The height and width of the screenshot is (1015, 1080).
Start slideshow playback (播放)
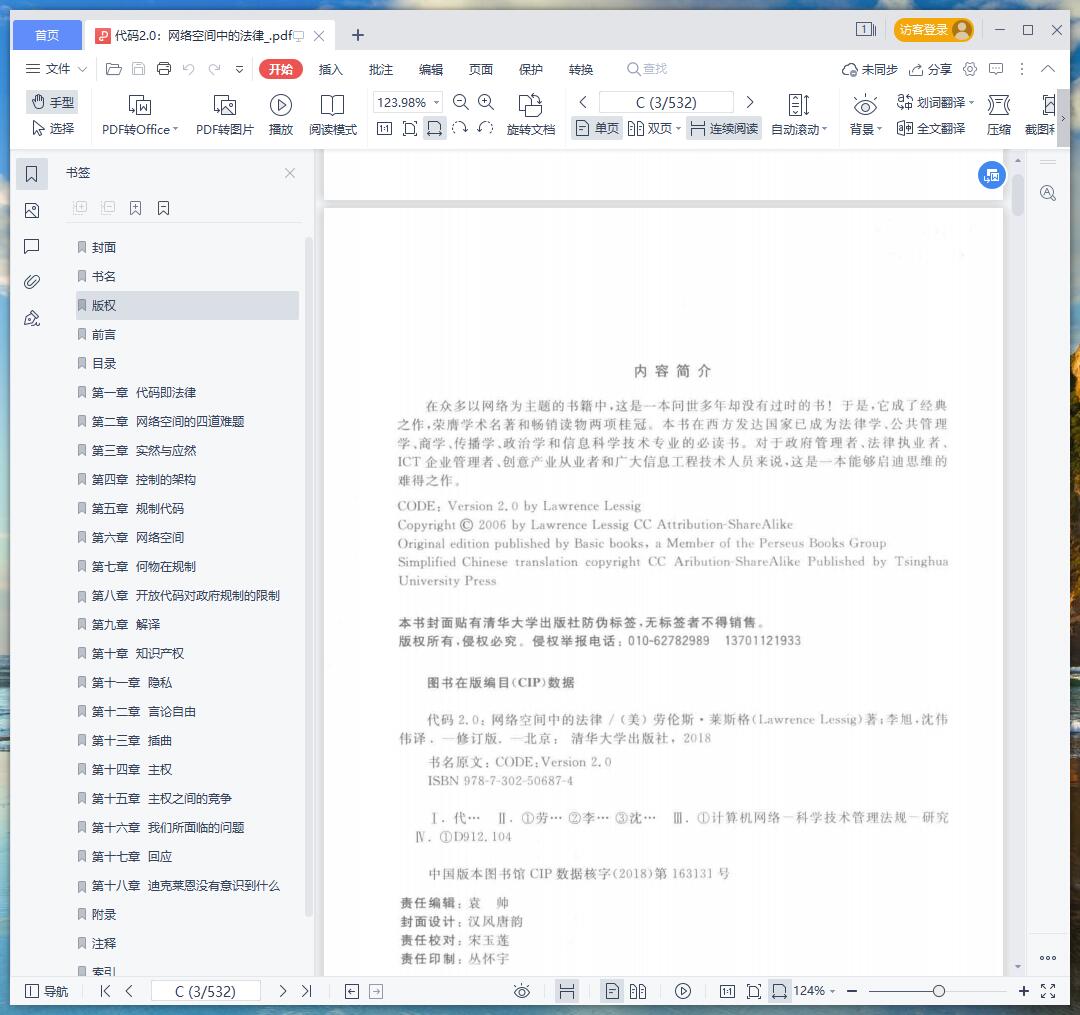pyautogui.click(x=280, y=115)
